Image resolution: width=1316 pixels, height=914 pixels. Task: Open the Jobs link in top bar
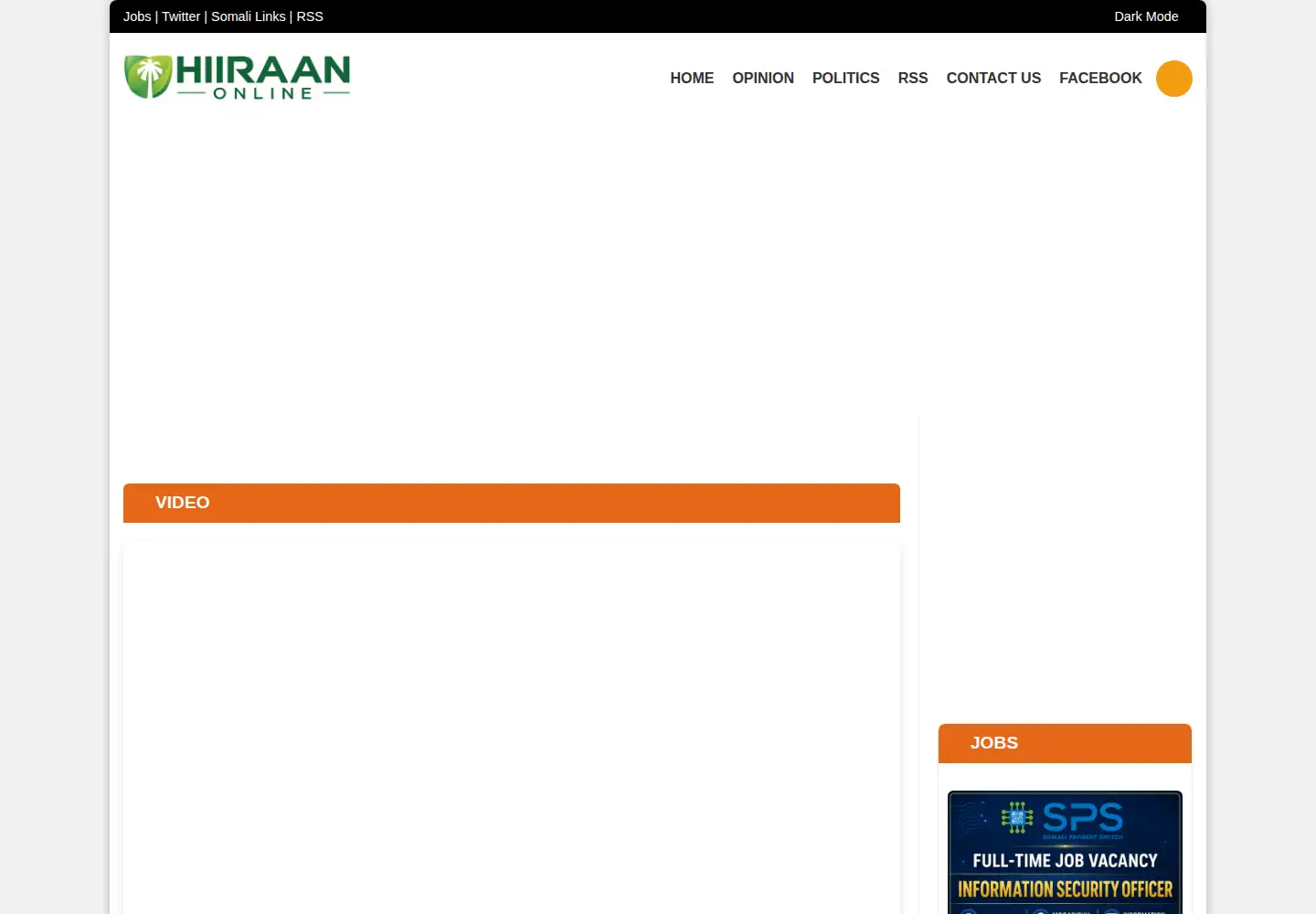coord(137,16)
